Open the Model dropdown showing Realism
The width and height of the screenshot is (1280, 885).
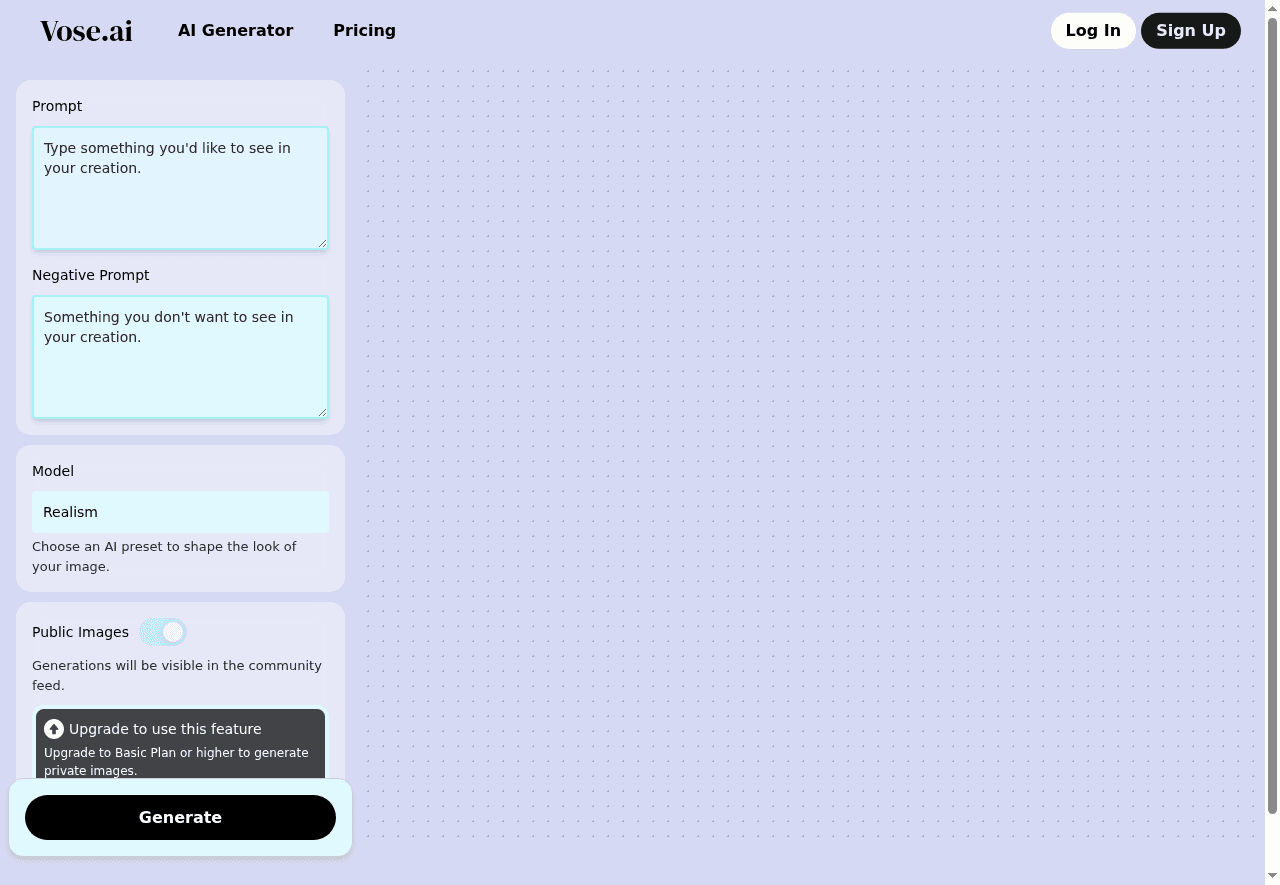tap(180, 512)
